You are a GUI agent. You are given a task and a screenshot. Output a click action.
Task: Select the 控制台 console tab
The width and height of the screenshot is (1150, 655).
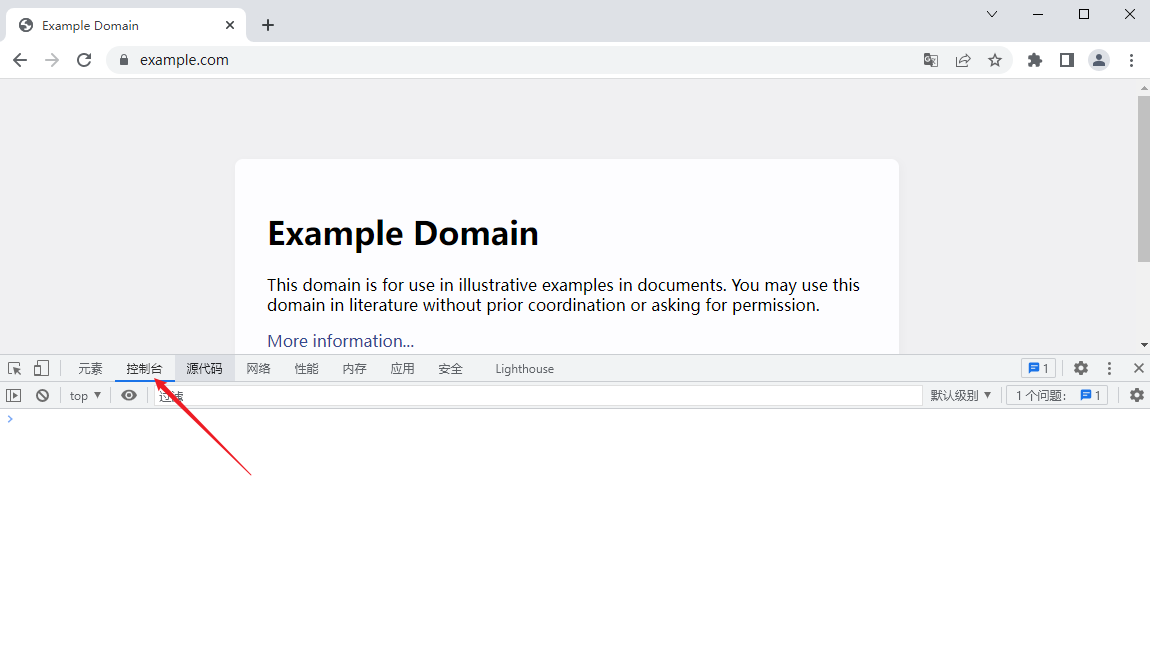click(x=144, y=369)
